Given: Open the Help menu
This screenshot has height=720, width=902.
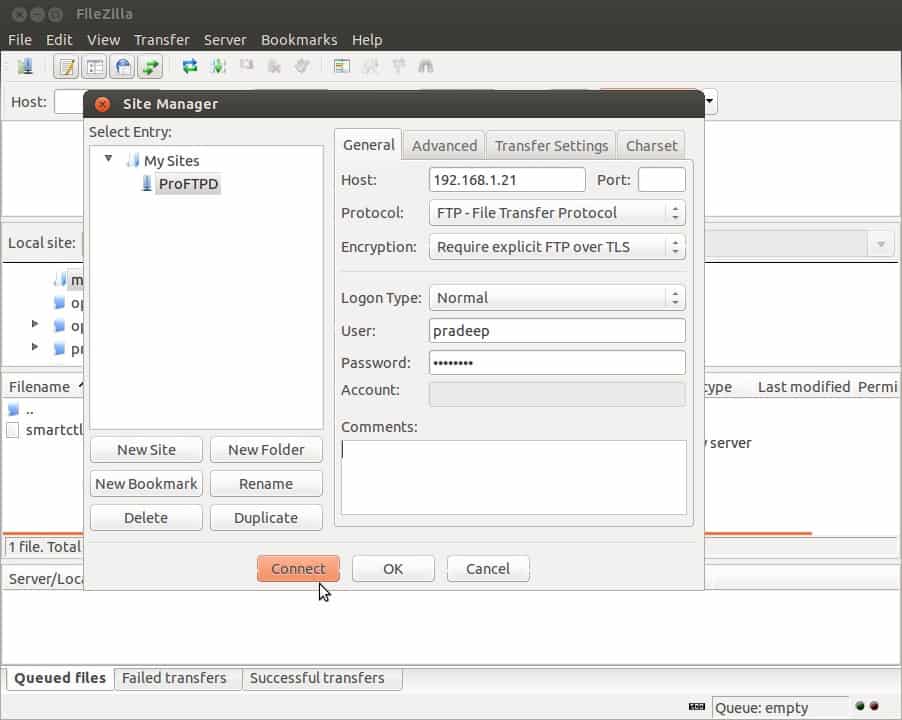Looking at the screenshot, I should point(367,40).
